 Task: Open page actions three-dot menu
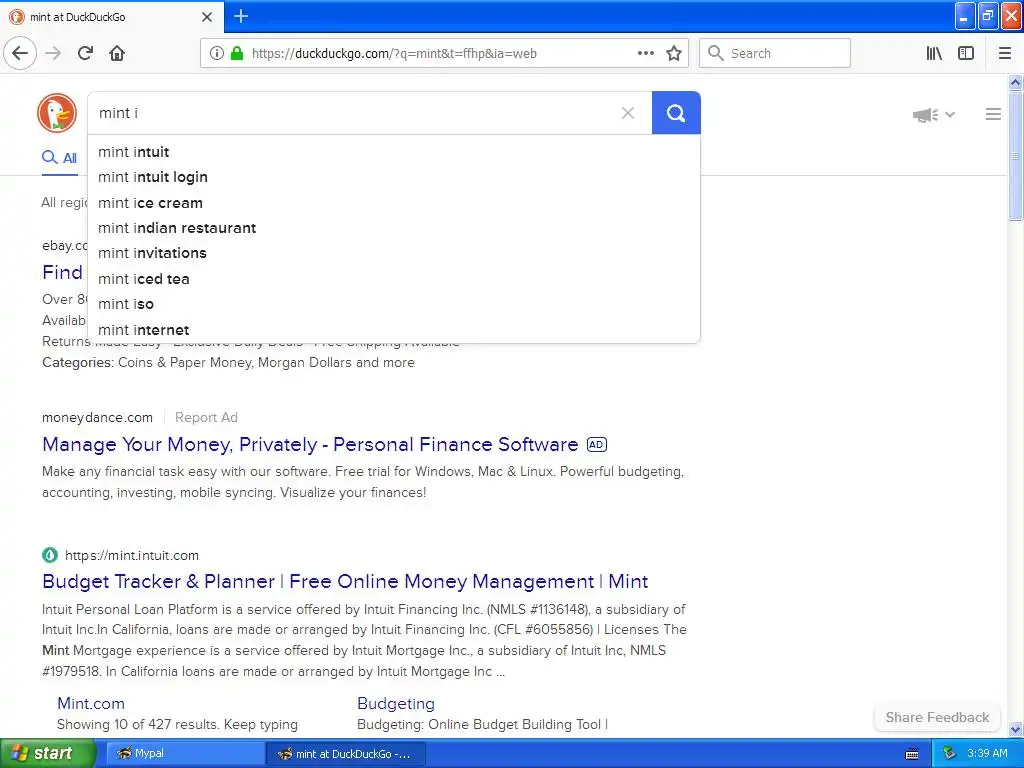645,54
